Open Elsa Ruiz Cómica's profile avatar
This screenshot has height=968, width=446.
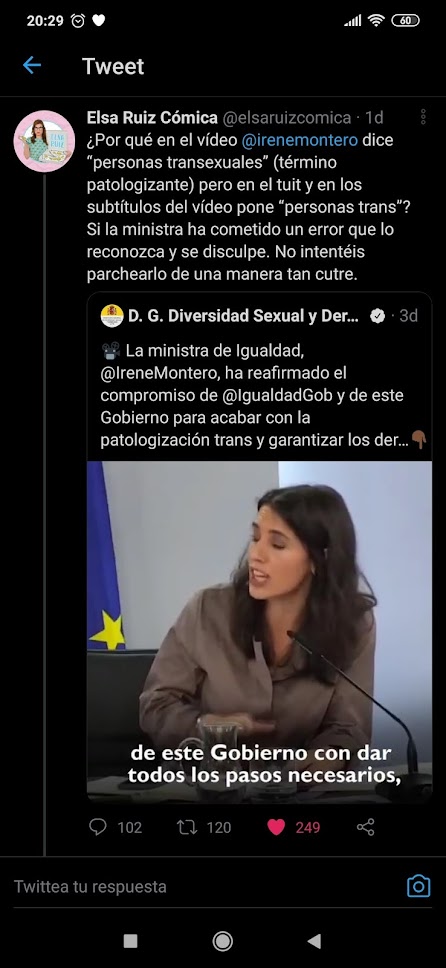(x=44, y=141)
